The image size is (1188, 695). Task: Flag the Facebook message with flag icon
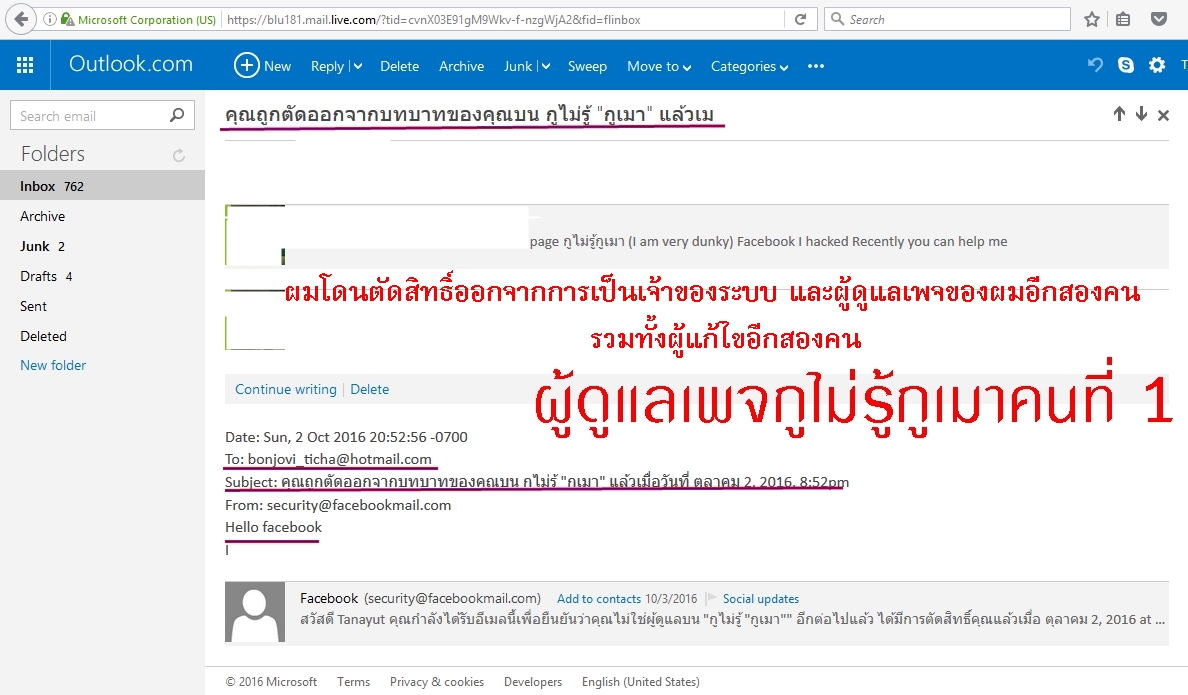tap(711, 598)
